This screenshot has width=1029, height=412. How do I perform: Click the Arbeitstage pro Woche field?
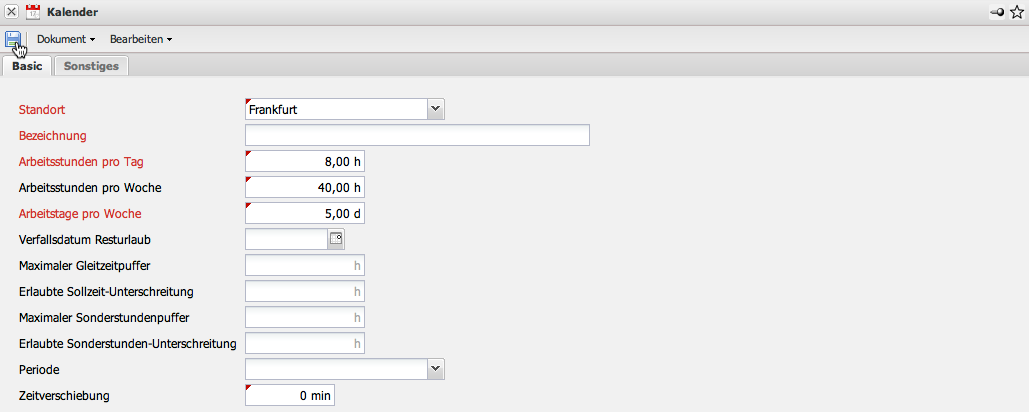[305, 213]
